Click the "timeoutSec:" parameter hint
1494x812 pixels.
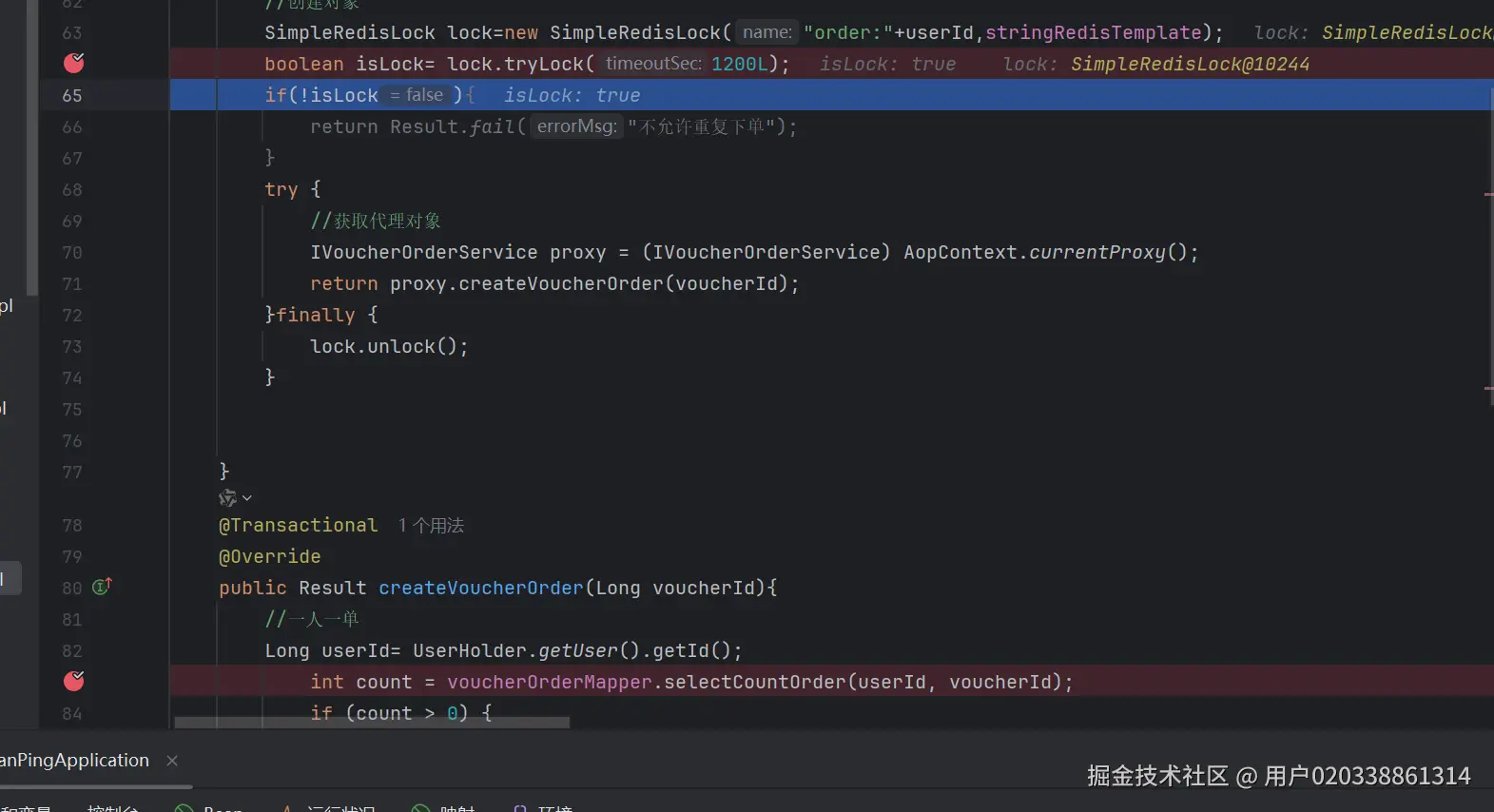(653, 64)
